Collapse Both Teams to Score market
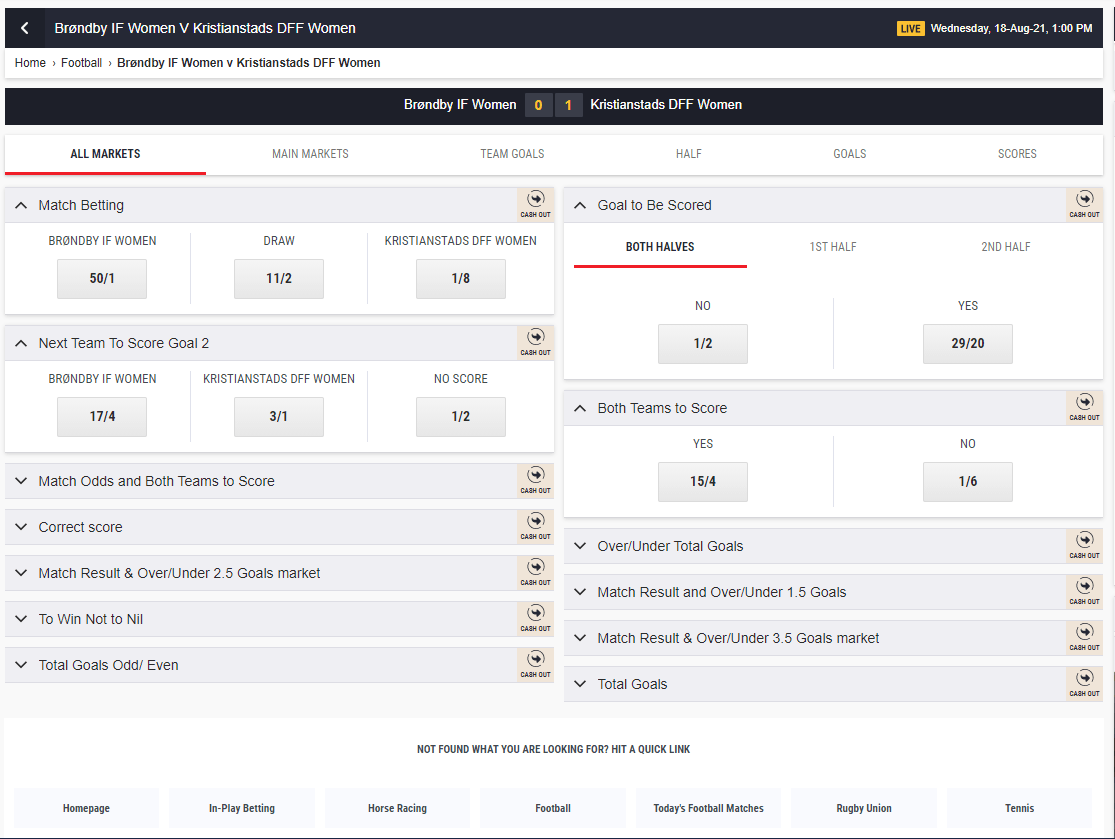The width and height of the screenshot is (1115, 839). coord(580,408)
